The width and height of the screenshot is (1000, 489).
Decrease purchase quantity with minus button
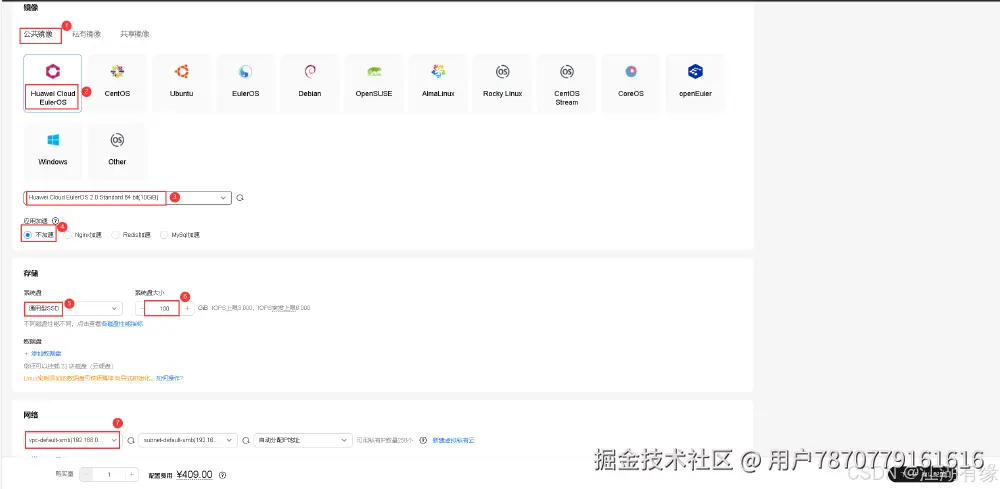[x=87, y=475]
